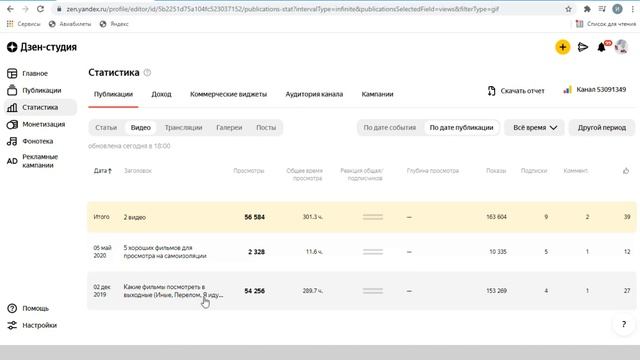Image resolution: width=640 pixels, height=360 pixels.
Task: Expand the Всё время period dropdown
Action: click(535, 128)
